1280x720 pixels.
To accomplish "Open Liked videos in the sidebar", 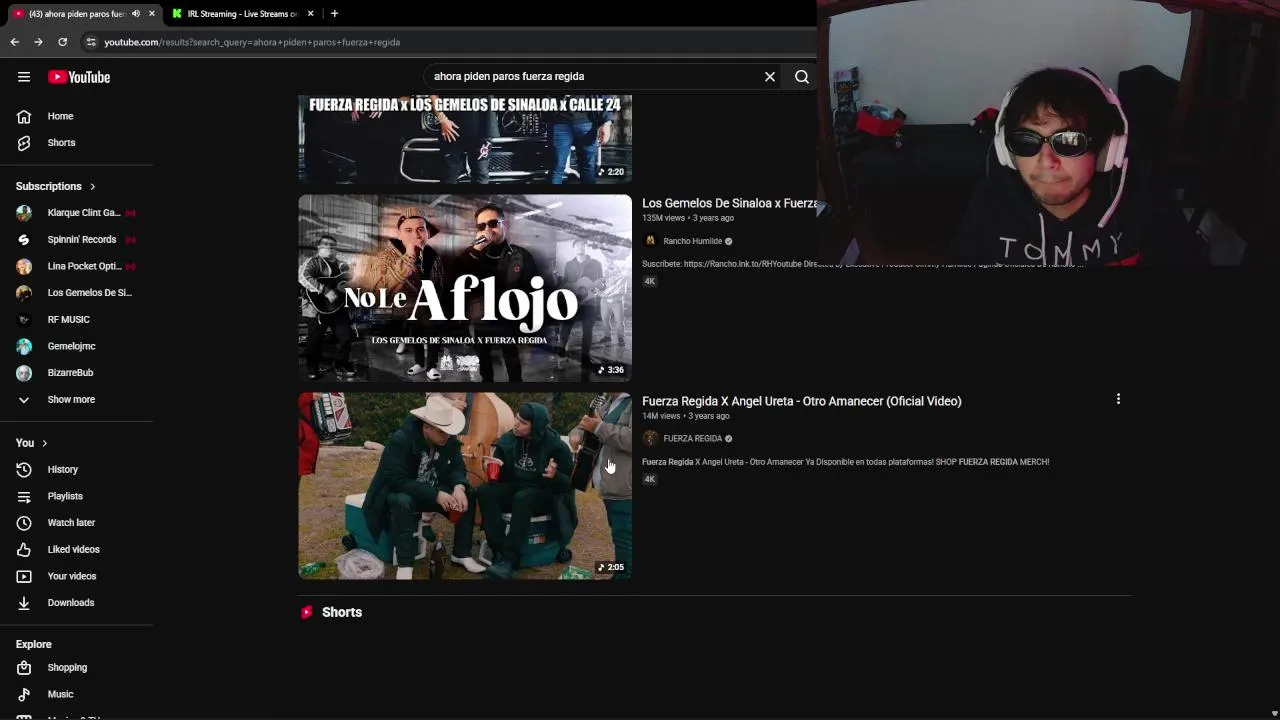I will pyautogui.click(x=76, y=550).
